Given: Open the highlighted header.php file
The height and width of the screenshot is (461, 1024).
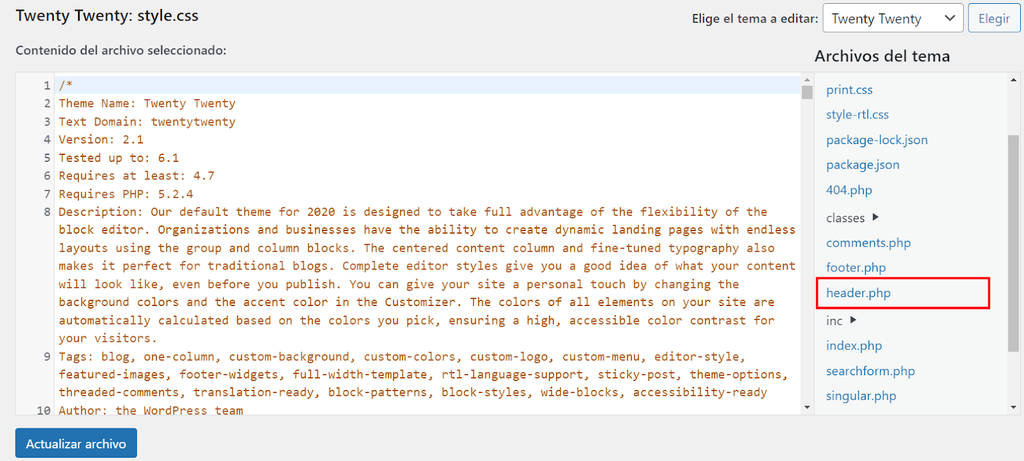Looking at the screenshot, I should point(858,293).
